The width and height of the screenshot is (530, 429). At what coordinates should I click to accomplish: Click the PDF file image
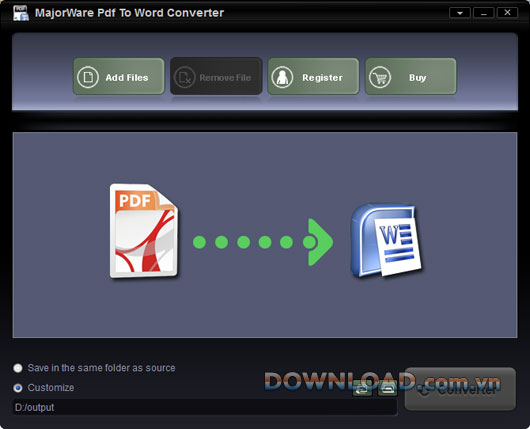pyautogui.click(x=144, y=231)
